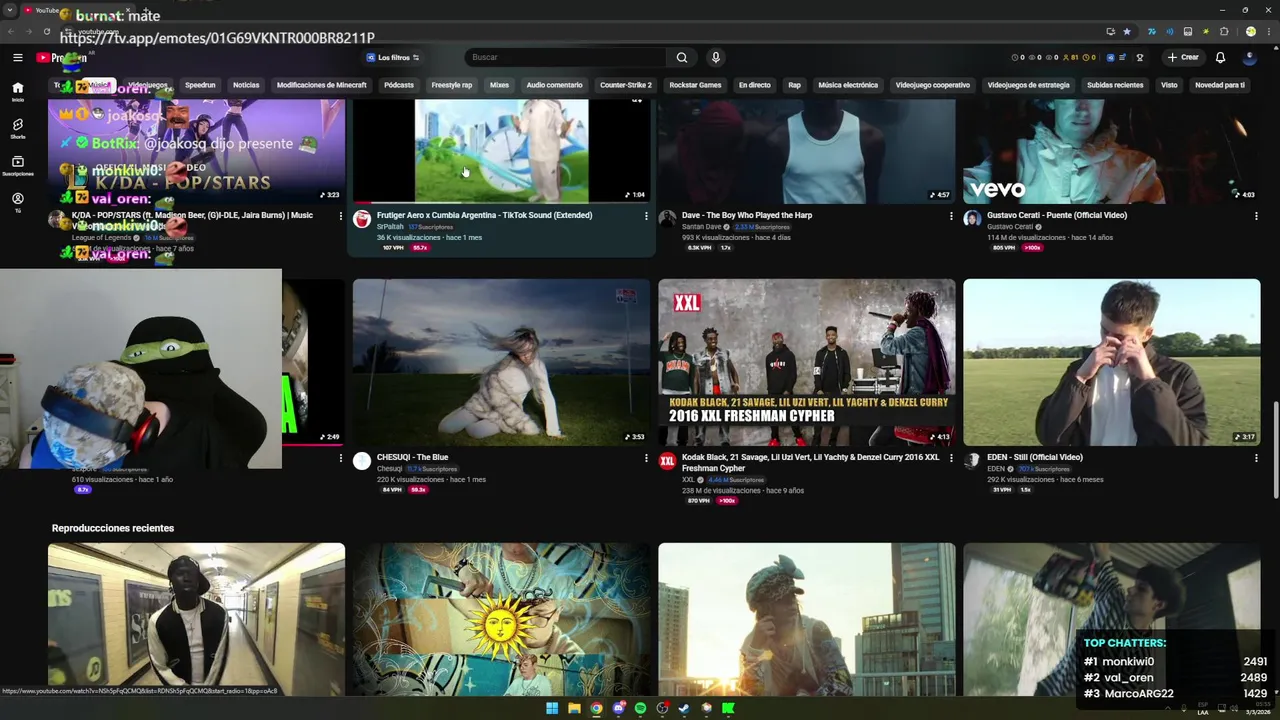1280x720 pixels.
Task: Select the Rockstar Games chip
Action: tap(695, 85)
